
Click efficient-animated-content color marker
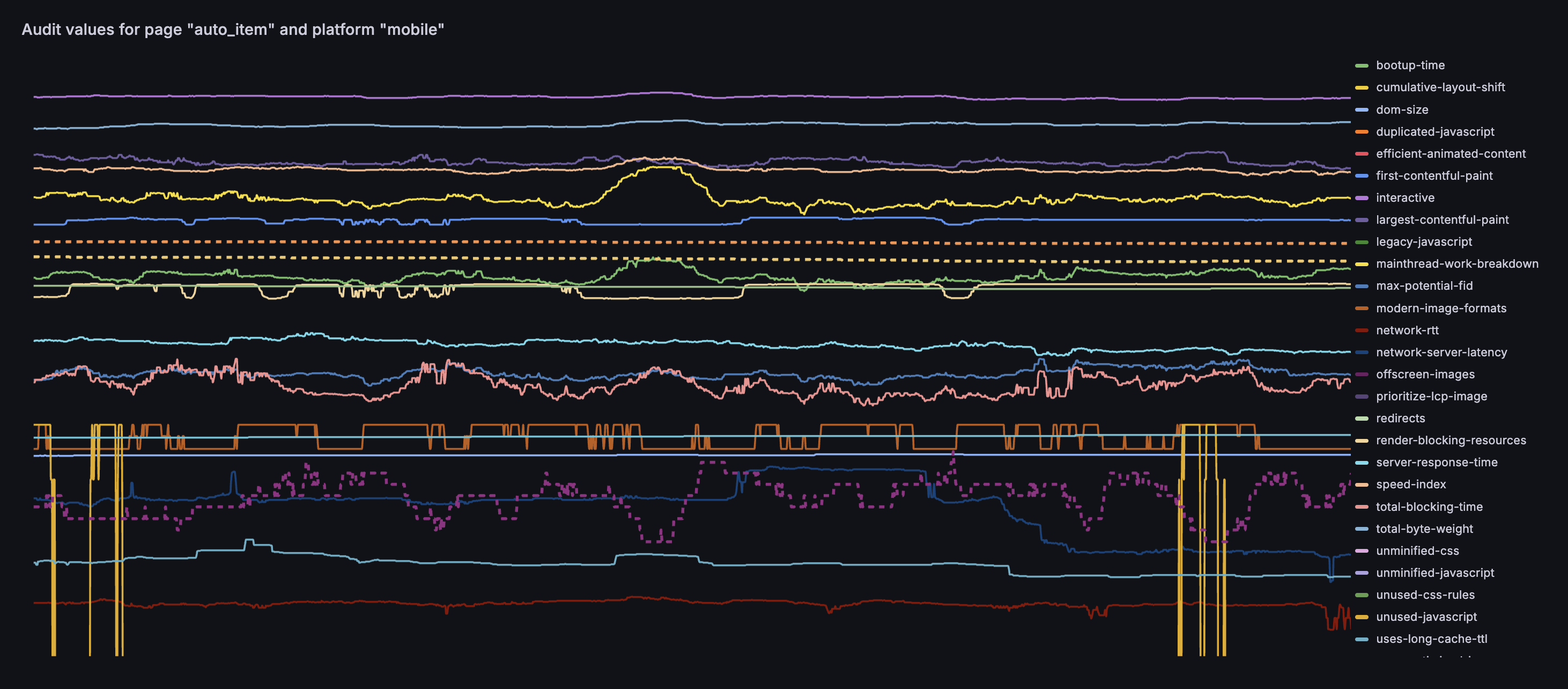click(x=1362, y=154)
